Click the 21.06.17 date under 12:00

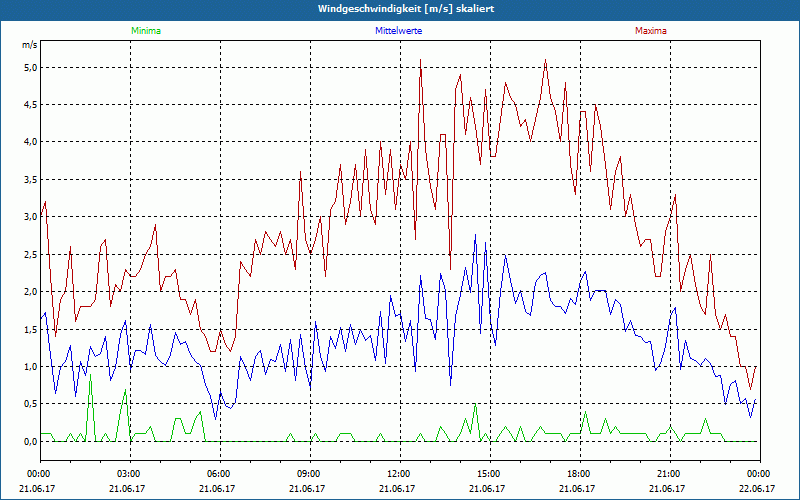point(397,489)
